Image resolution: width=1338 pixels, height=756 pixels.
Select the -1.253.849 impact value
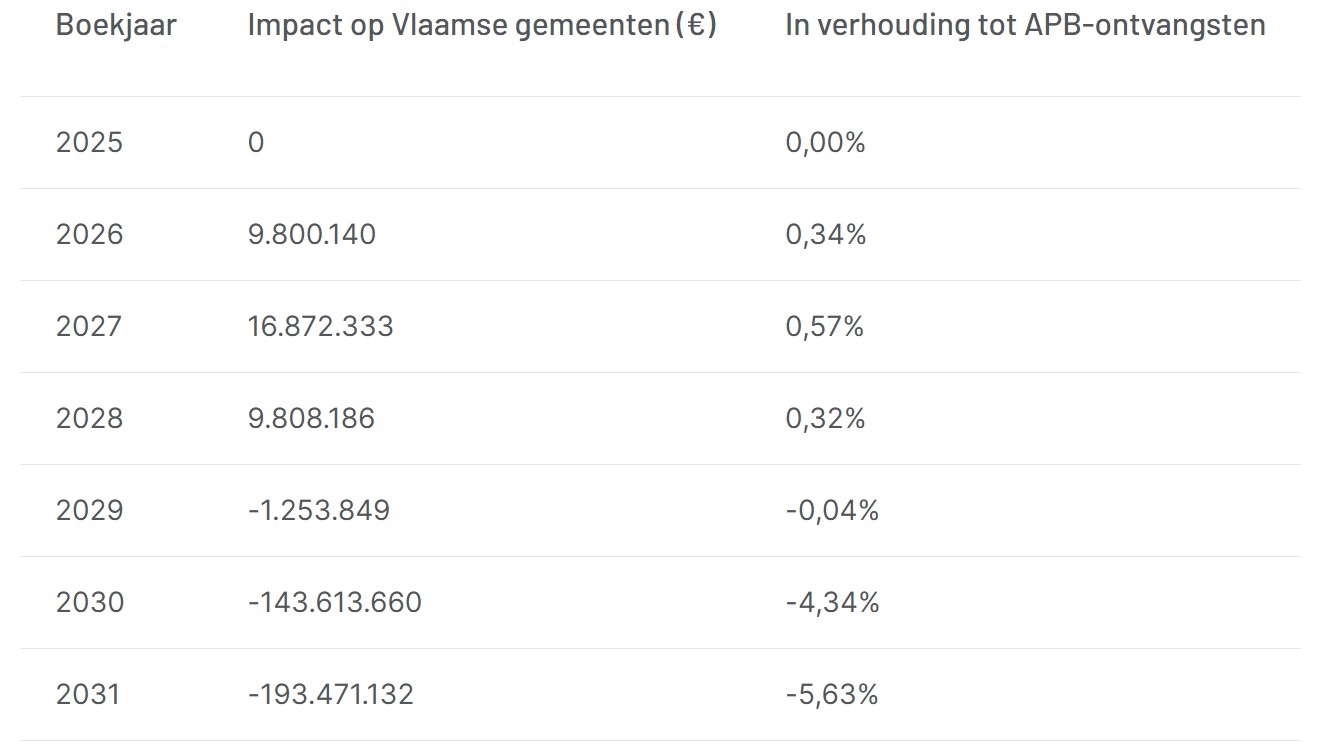[x=318, y=511]
